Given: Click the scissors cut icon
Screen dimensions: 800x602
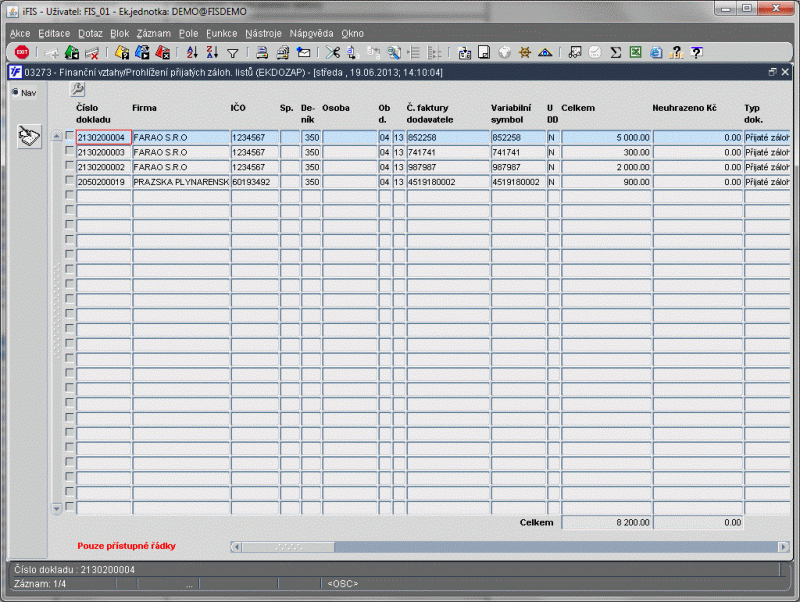Looking at the screenshot, I should [x=333, y=52].
